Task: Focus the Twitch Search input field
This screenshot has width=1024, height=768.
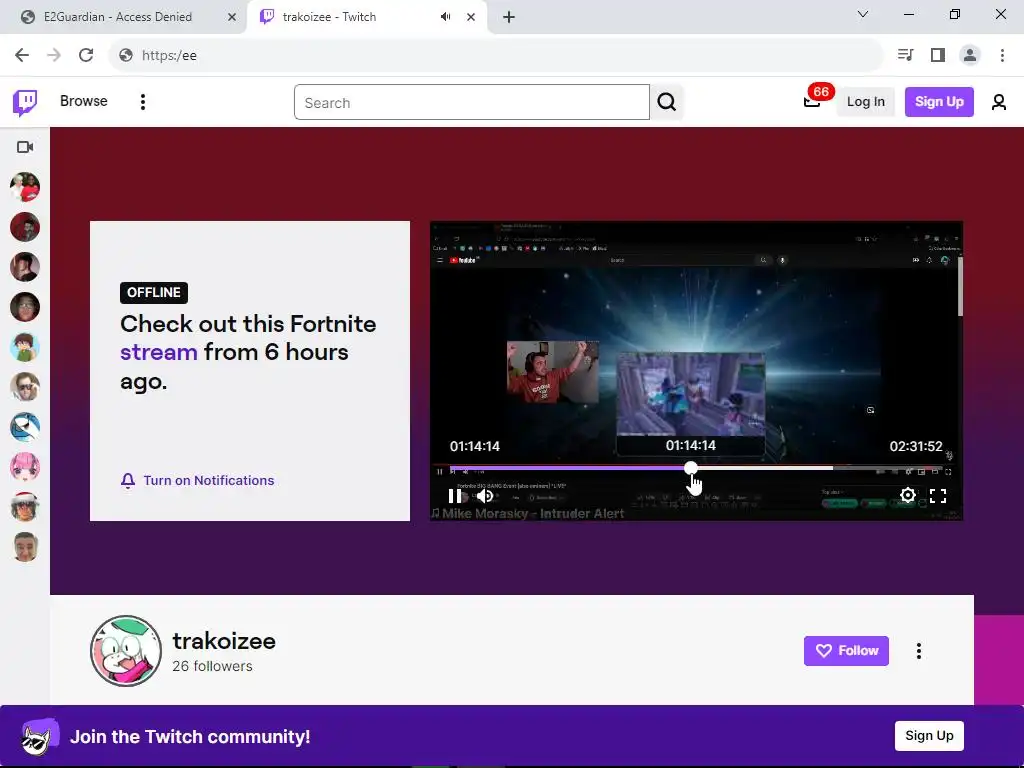Action: 472,103
